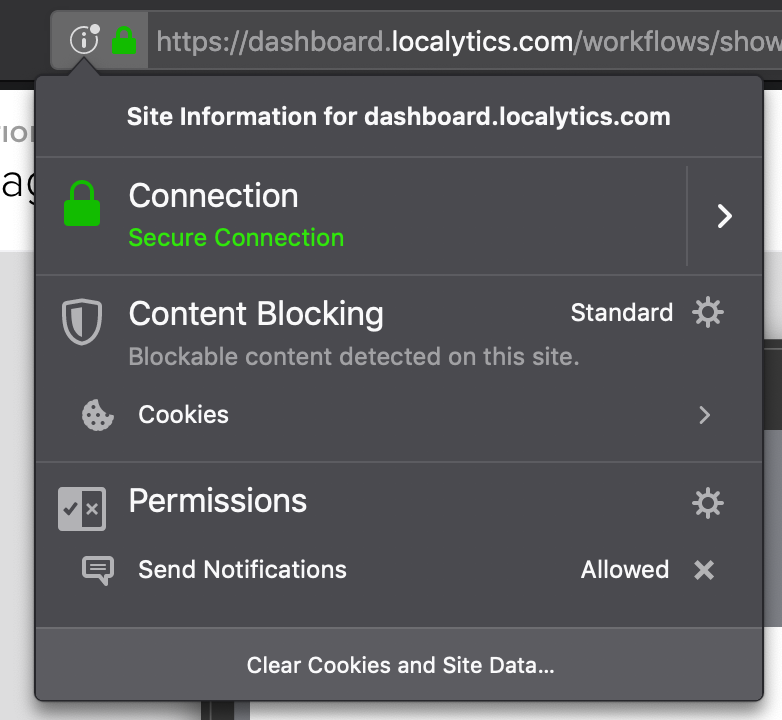The width and height of the screenshot is (782, 720).
Task: Click the Permissions checkmark icon
Action: 81,509
